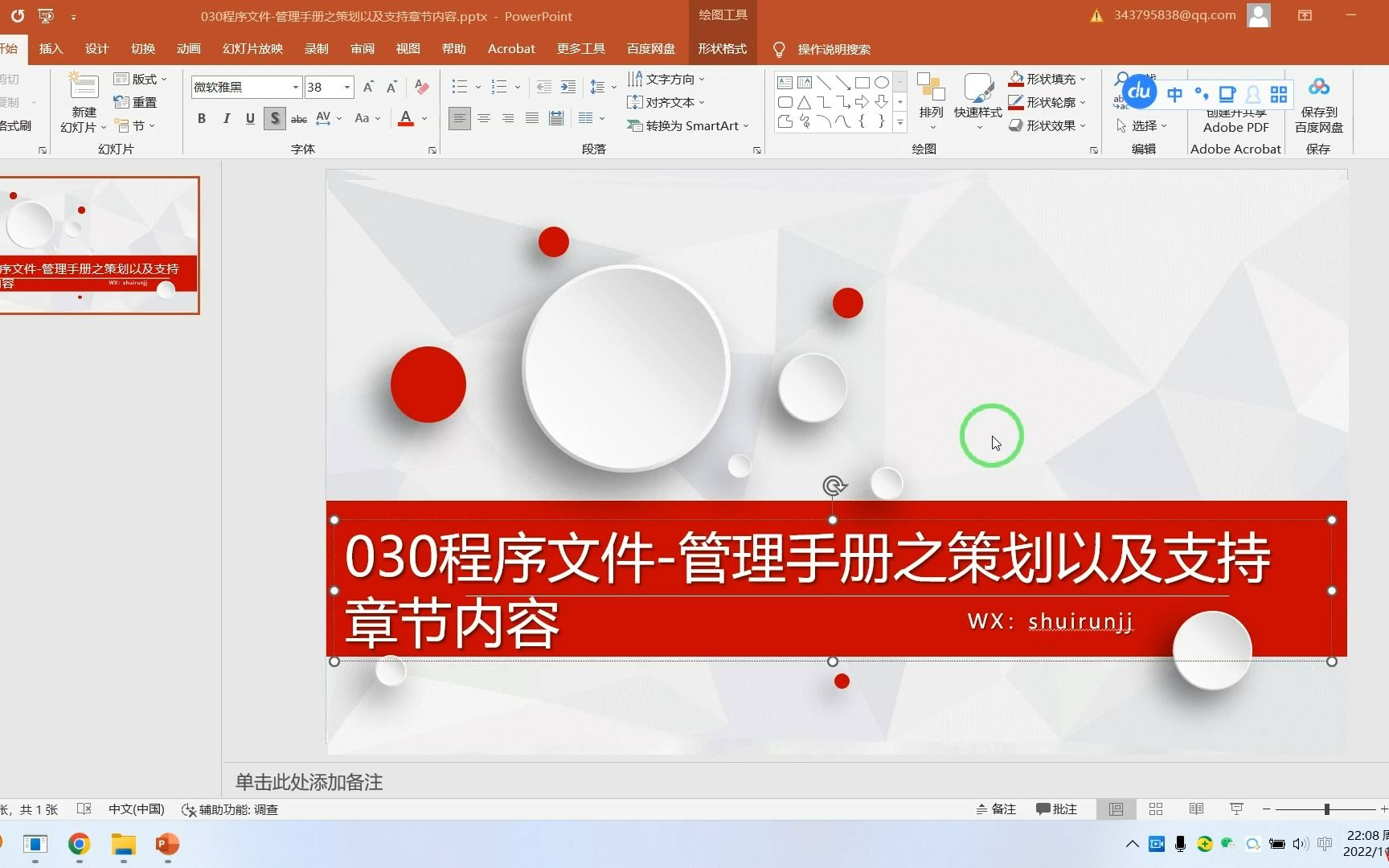Click the Baidu input method 'du' logo
The height and width of the screenshot is (868, 1389).
(1139, 92)
